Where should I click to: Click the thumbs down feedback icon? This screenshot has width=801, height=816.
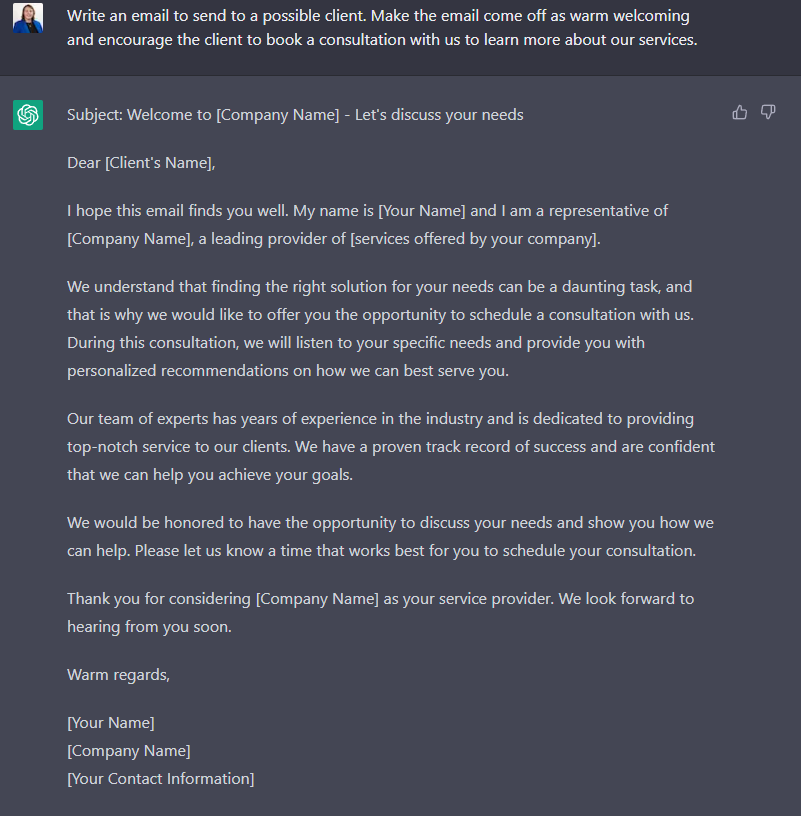point(768,112)
